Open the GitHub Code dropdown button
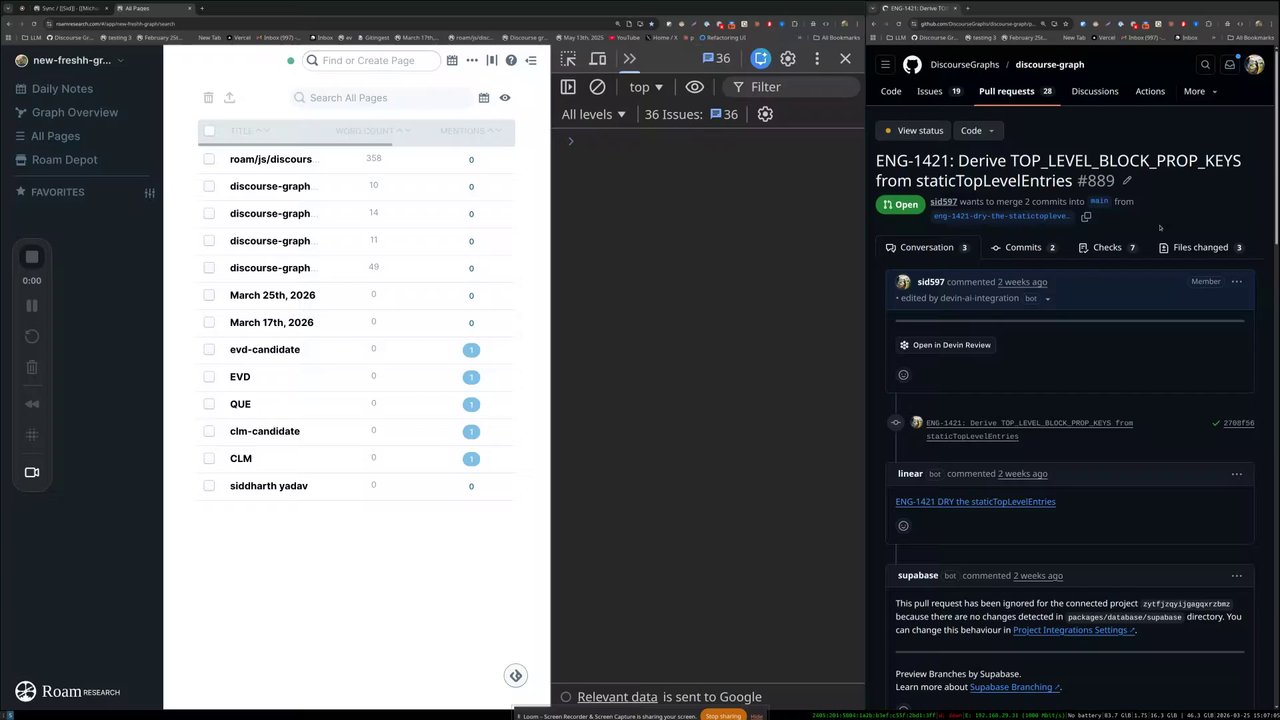Viewport: 1280px width, 720px height. click(x=977, y=131)
